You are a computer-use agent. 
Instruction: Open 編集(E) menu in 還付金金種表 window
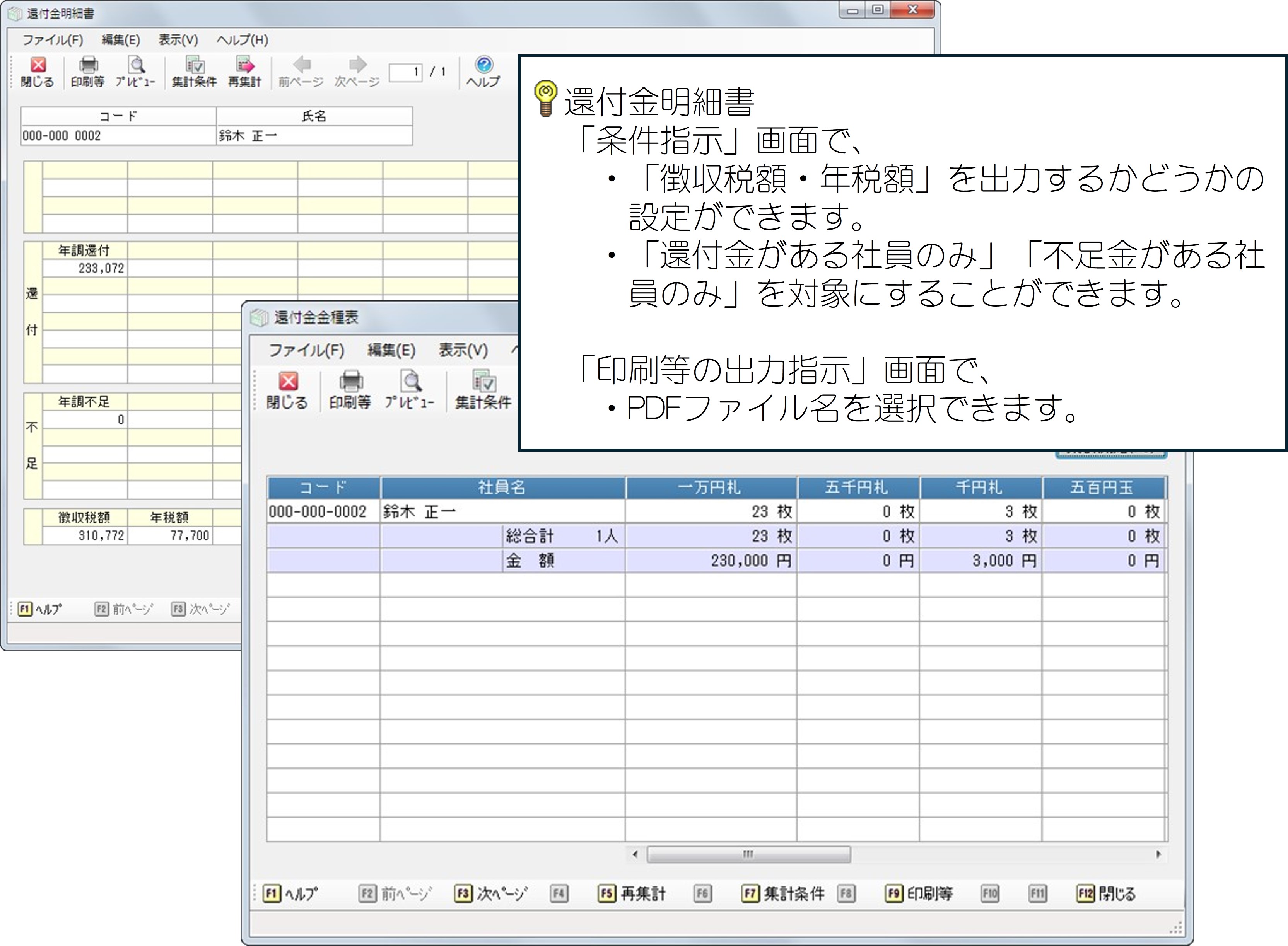click(x=391, y=350)
